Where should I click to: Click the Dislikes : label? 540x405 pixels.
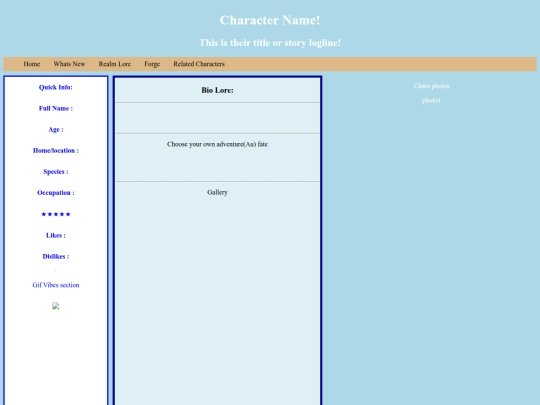tap(56, 256)
